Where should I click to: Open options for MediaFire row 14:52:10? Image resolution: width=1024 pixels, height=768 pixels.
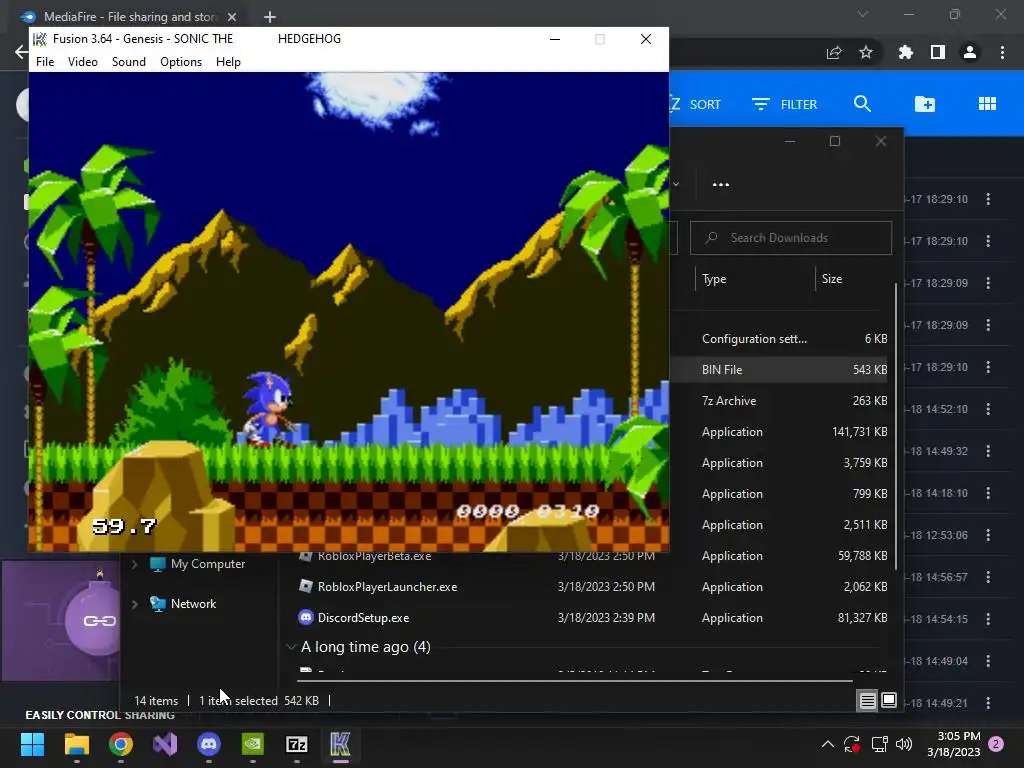988,409
